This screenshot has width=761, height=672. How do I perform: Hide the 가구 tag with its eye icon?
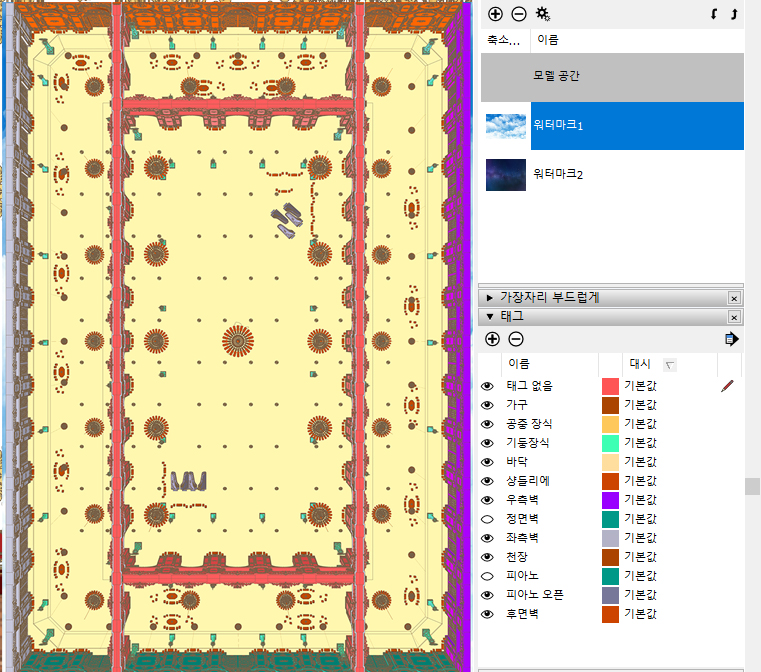(x=488, y=405)
